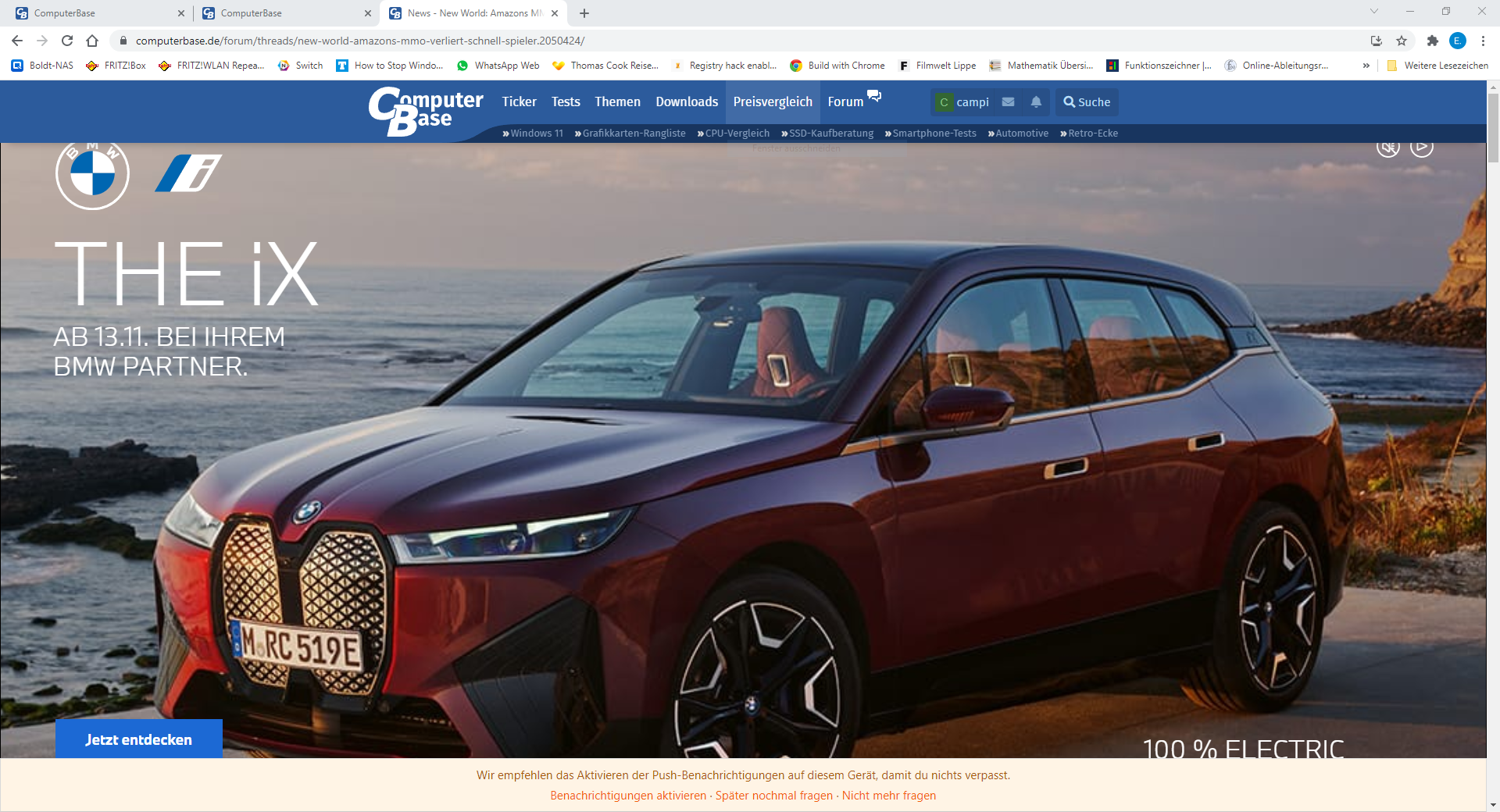The width and height of the screenshot is (1500, 812).
Task: Open messages via the envelope icon
Action: [x=1008, y=102]
